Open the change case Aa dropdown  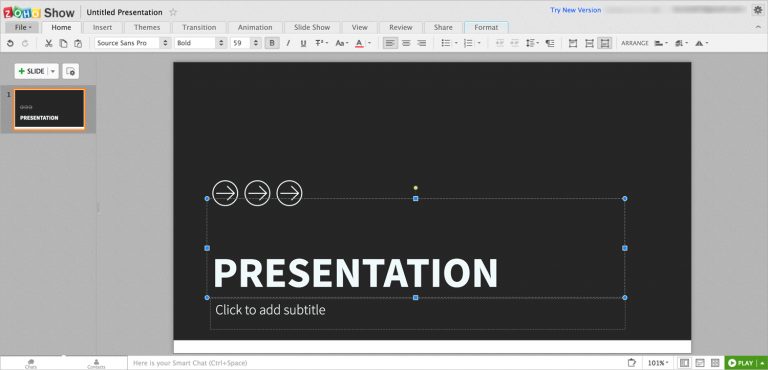click(x=341, y=43)
